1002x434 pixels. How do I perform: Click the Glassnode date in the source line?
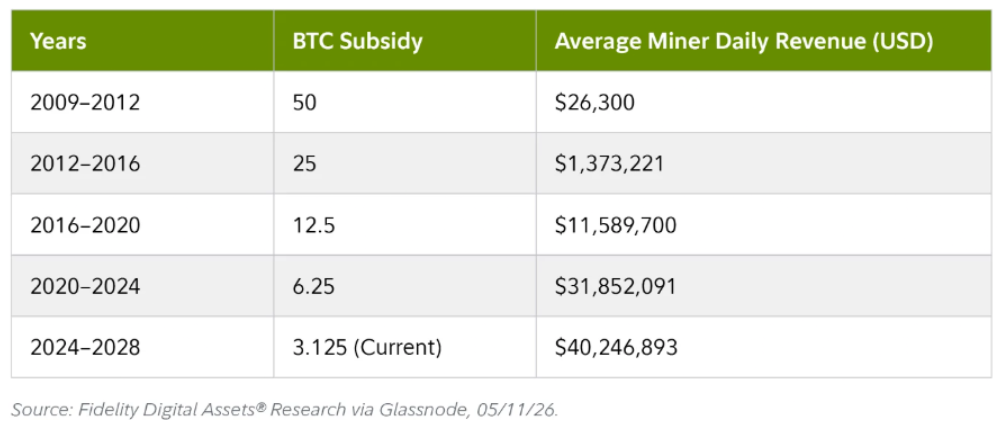coord(517,410)
